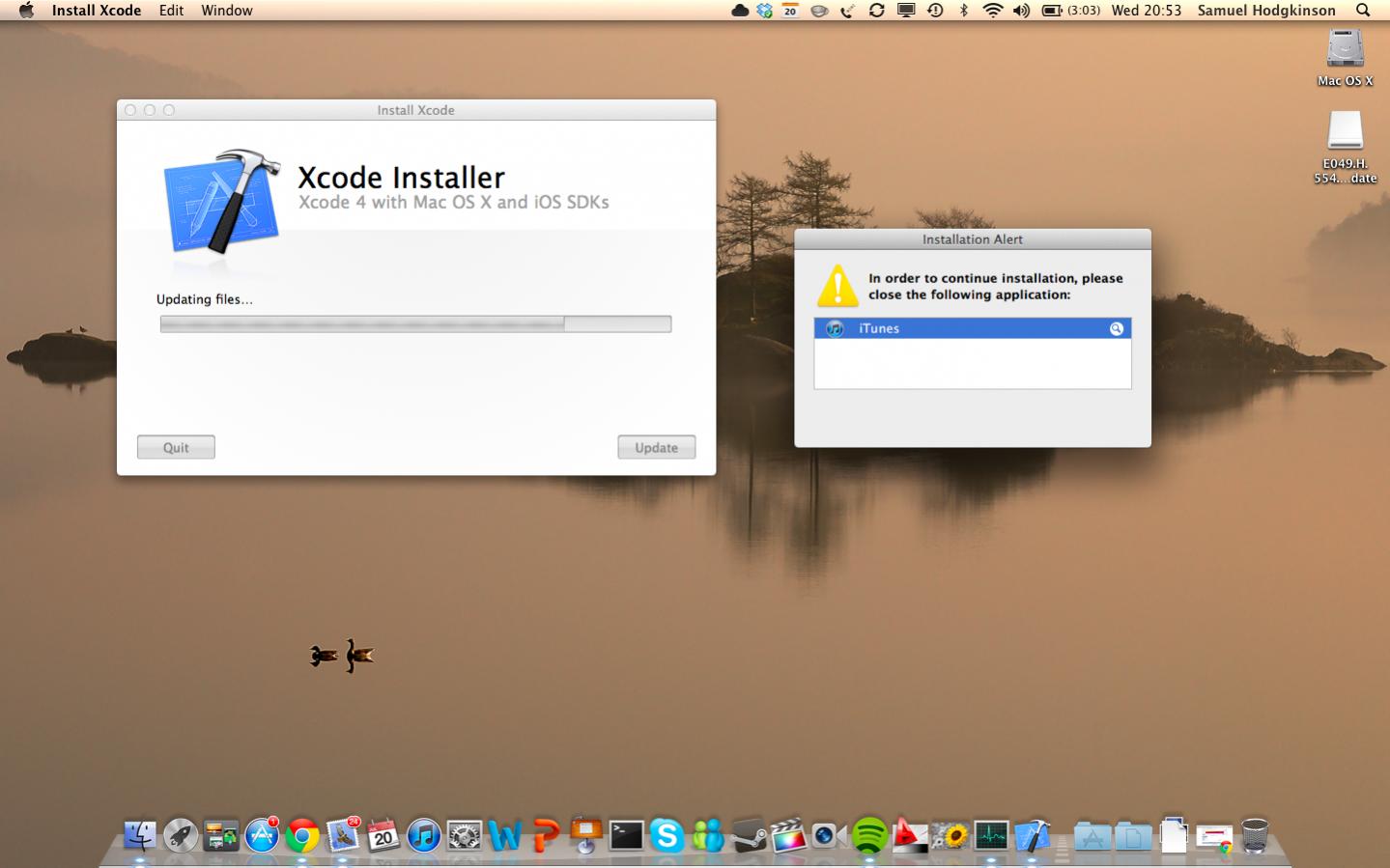Open Calendar from the Dock
Viewport: 1390px width, 868px height.
[383, 835]
